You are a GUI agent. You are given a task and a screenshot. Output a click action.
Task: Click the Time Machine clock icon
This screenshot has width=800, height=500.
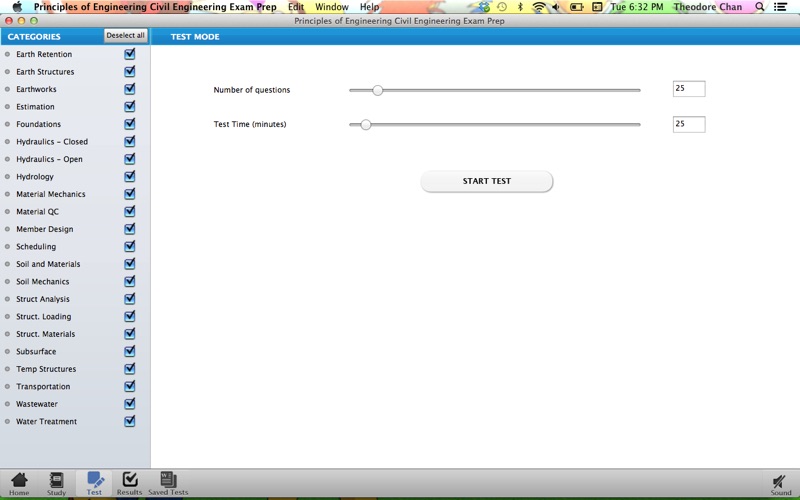[502, 7]
